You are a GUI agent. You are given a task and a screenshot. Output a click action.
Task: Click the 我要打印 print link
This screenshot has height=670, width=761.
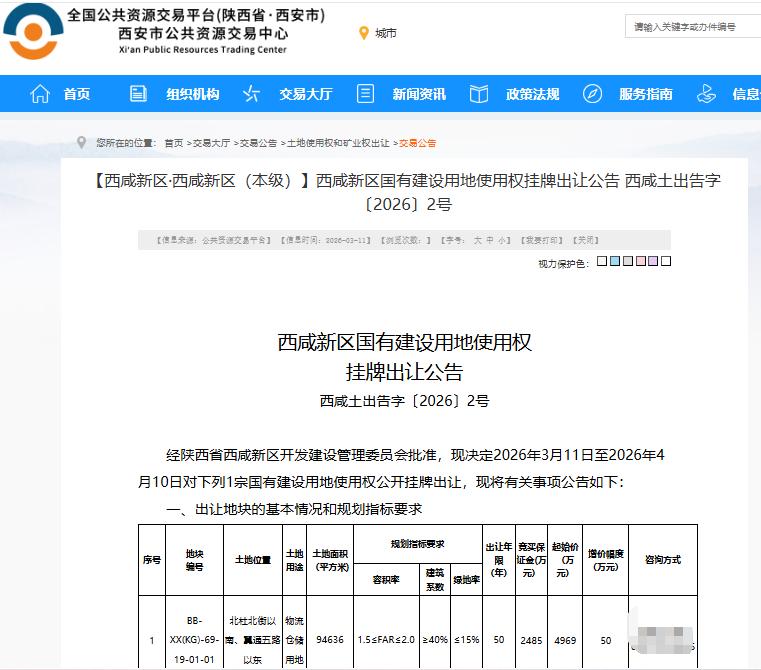542,240
